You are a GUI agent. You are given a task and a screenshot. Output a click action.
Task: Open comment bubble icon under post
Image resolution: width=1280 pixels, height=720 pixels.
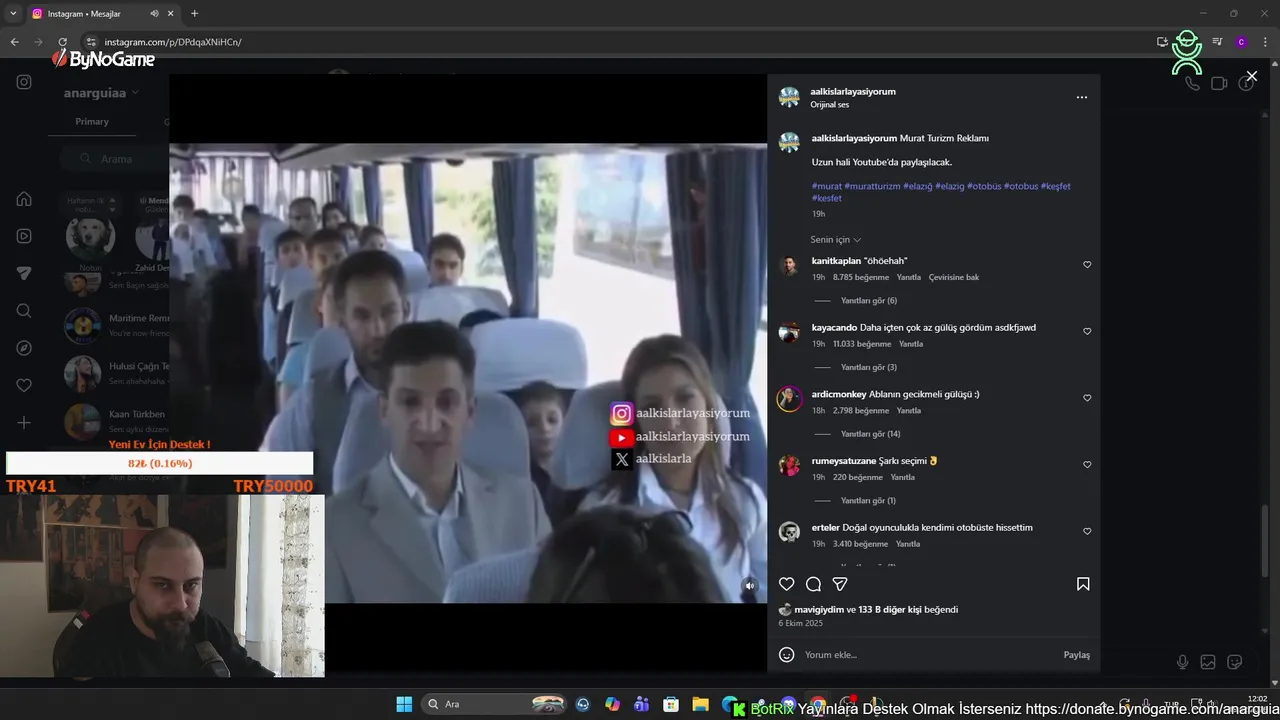814,584
